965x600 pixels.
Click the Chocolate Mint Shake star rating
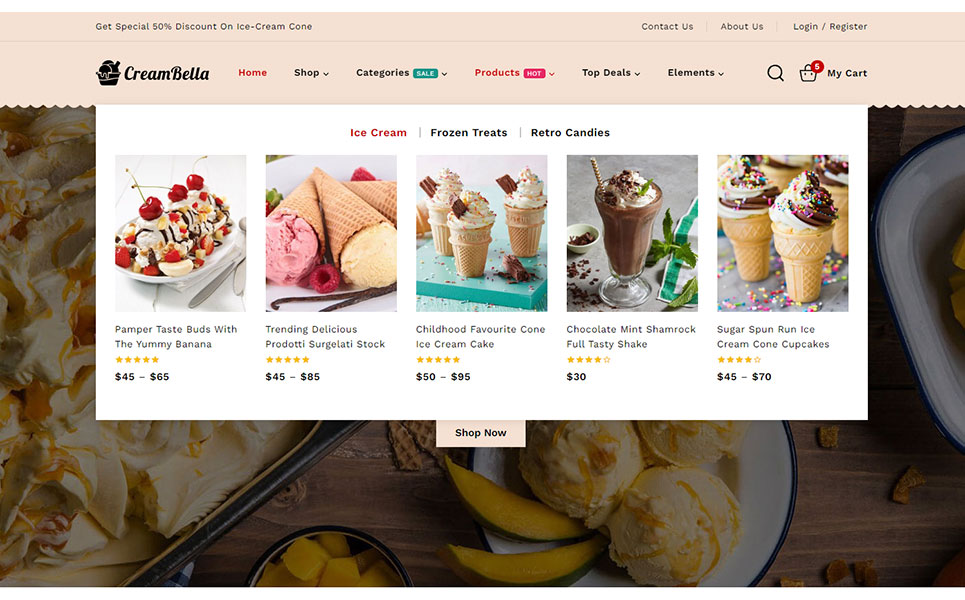pyautogui.click(x=588, y=359)
